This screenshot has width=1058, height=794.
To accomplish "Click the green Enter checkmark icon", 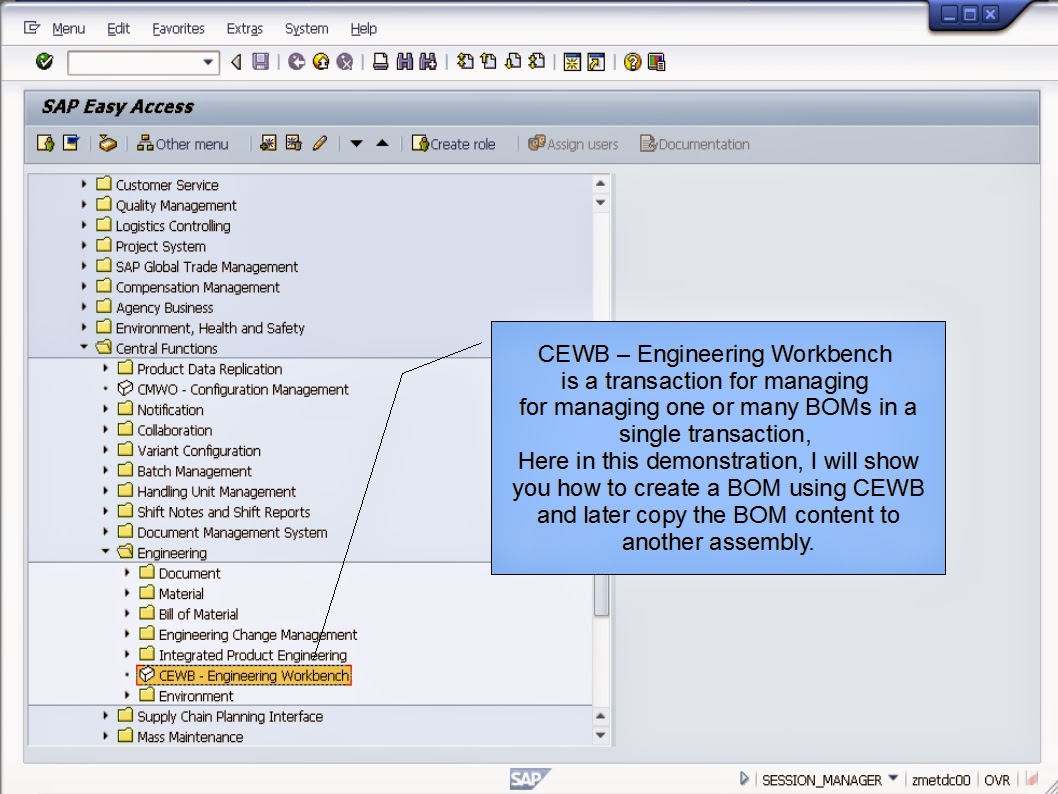I will click(43, 62).
